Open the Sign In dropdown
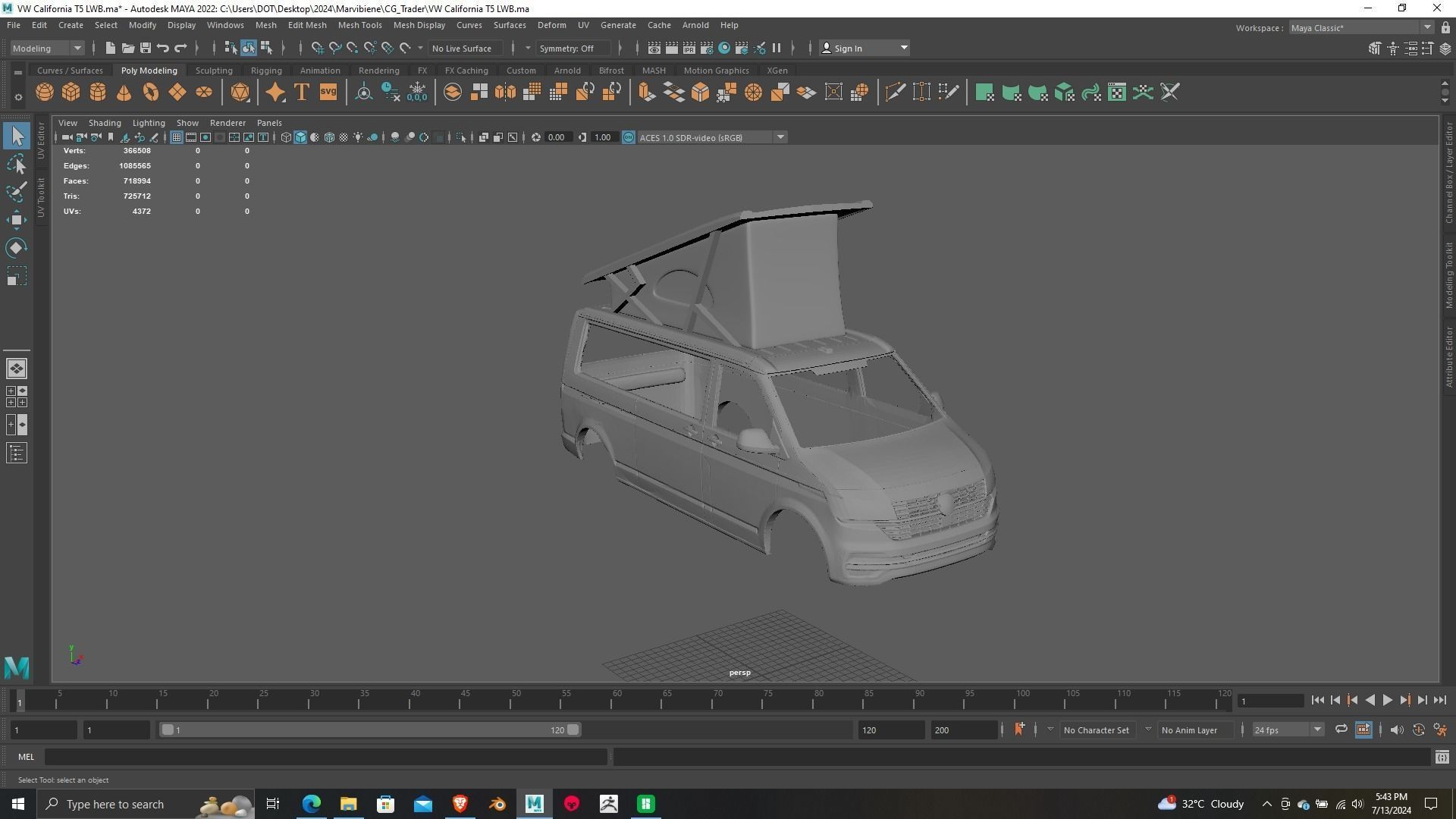 pos(864,48)
